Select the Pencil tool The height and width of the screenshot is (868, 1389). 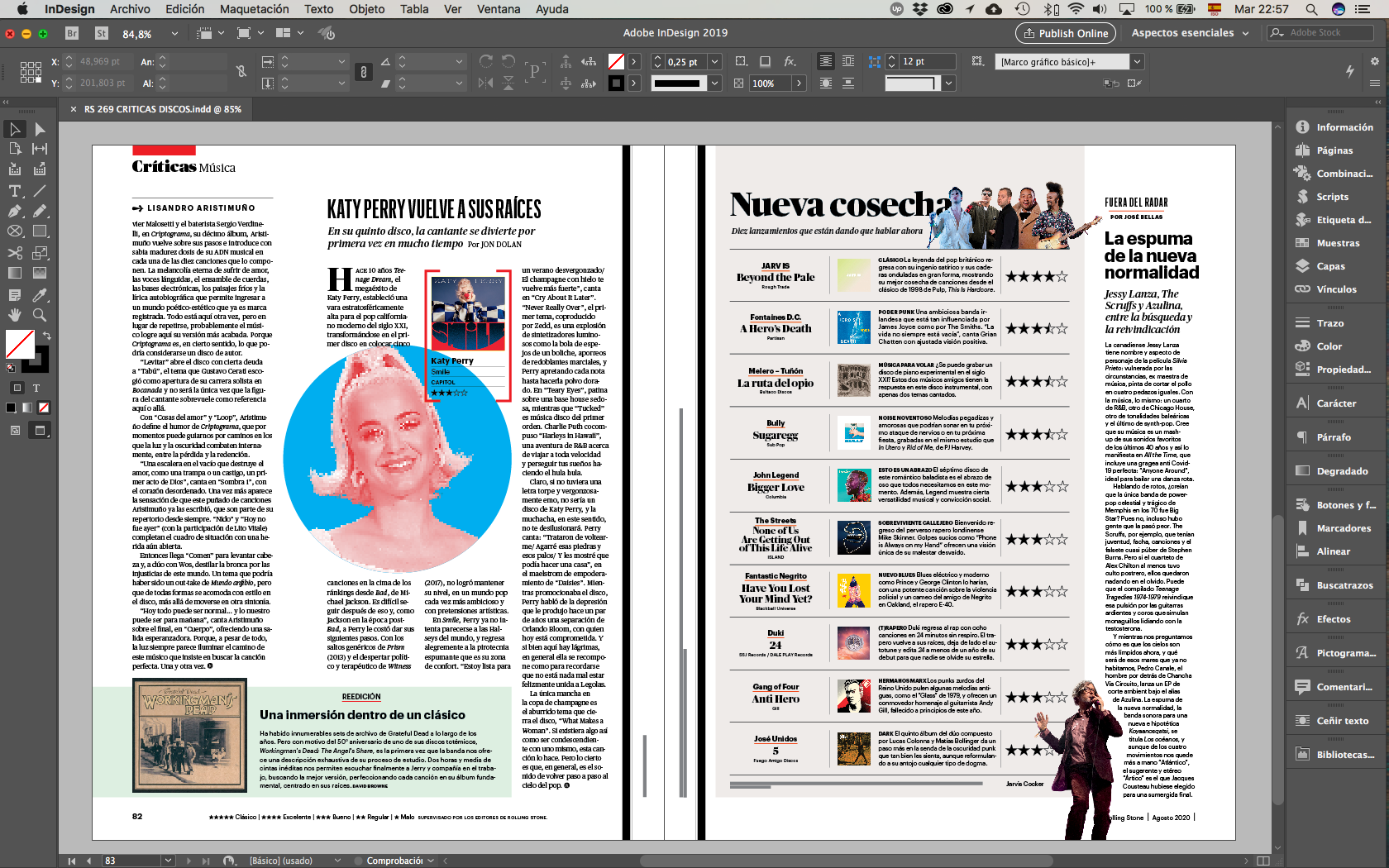click(40, 211)
